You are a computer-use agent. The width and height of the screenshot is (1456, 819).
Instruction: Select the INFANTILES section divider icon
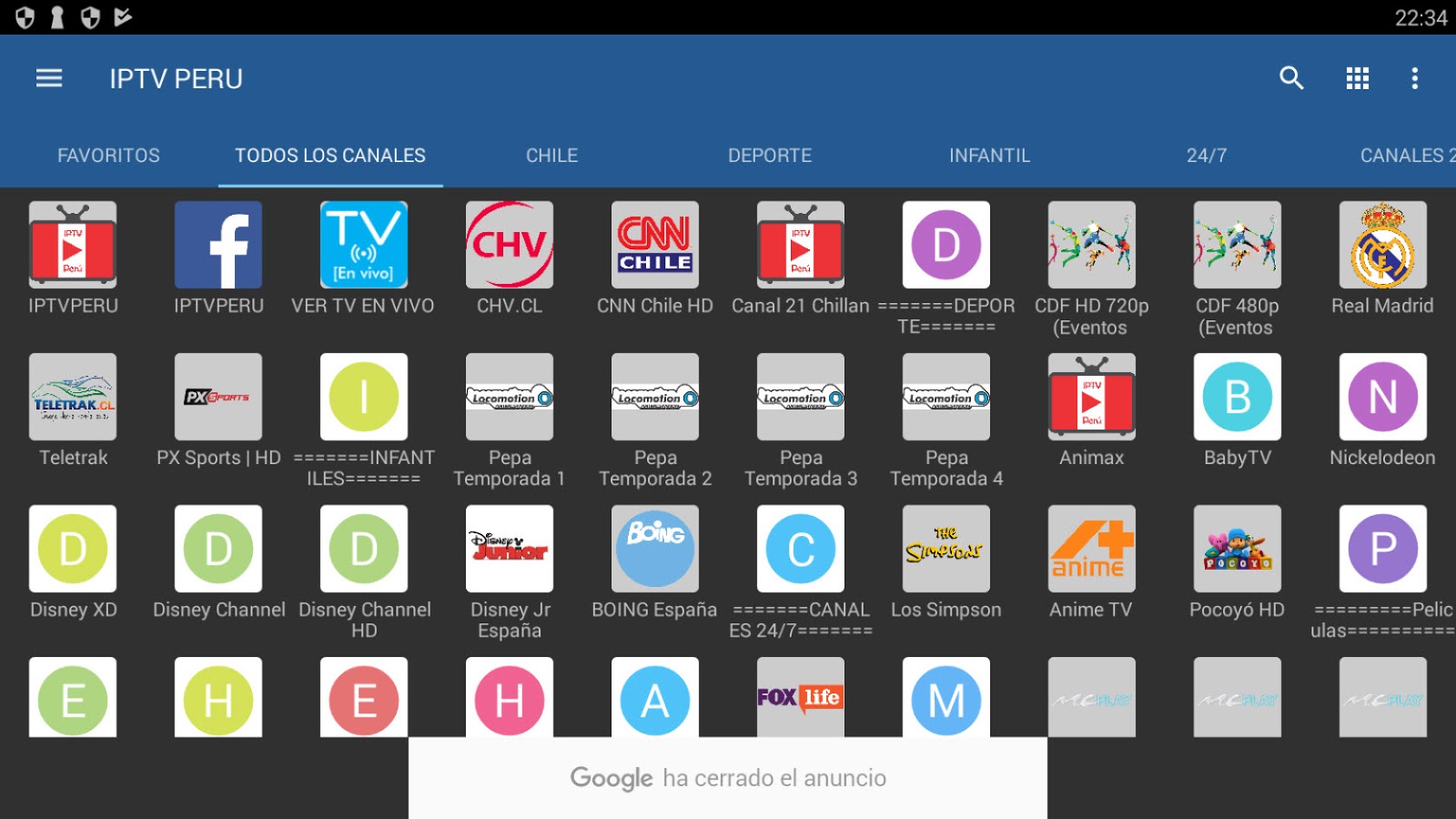coord(364,397)
